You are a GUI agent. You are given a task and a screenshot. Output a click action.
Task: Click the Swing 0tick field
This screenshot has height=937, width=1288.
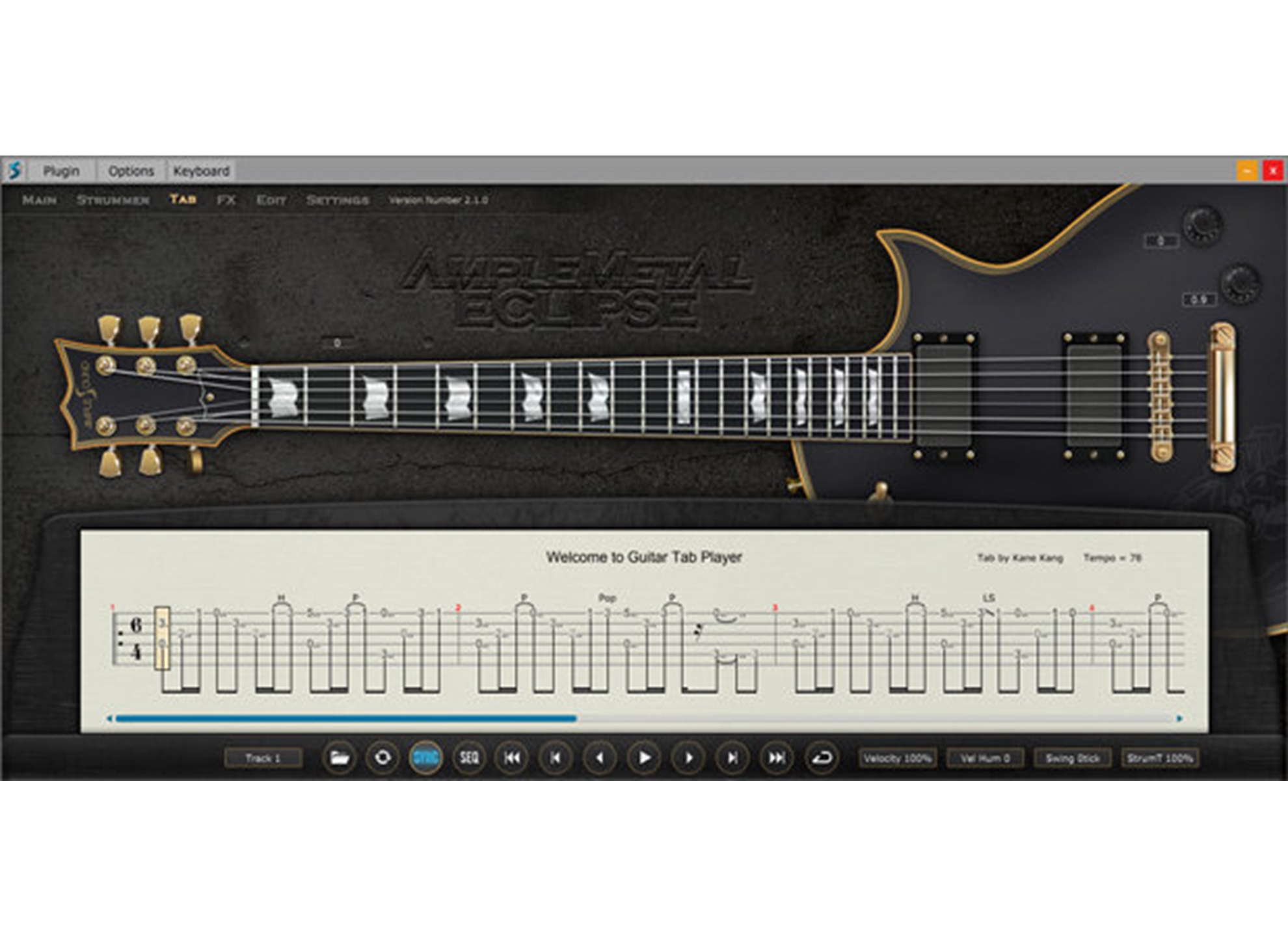tap(1072, 758)
